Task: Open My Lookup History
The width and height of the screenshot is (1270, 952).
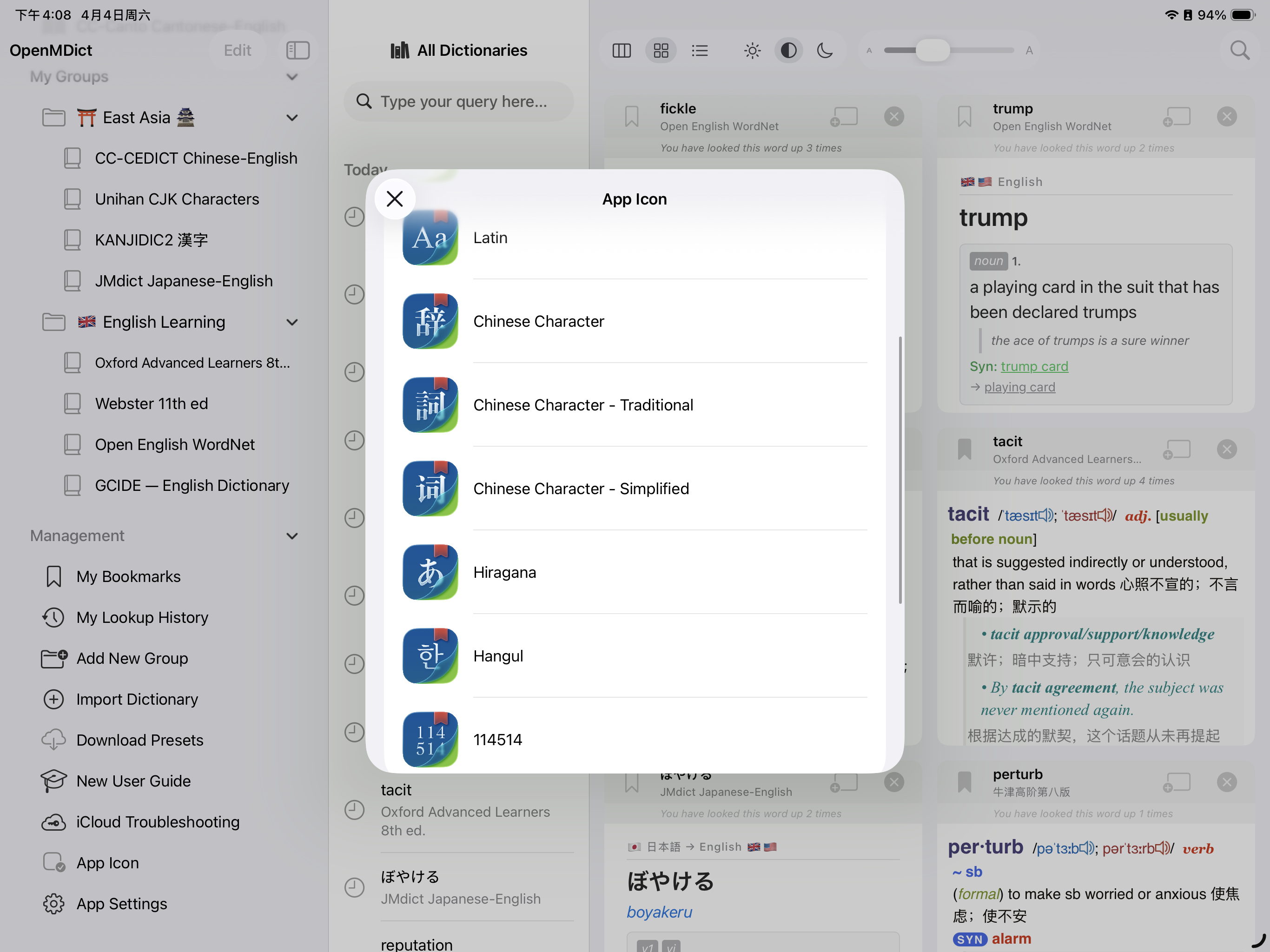Action: [142, 617]
